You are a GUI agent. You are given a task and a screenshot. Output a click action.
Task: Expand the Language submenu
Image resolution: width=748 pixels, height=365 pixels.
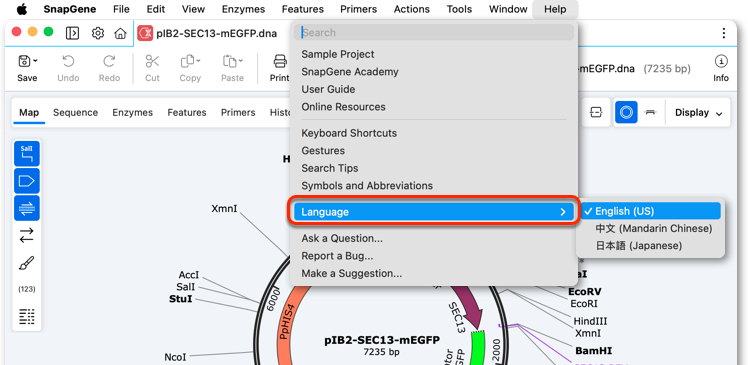coord(434,212)
